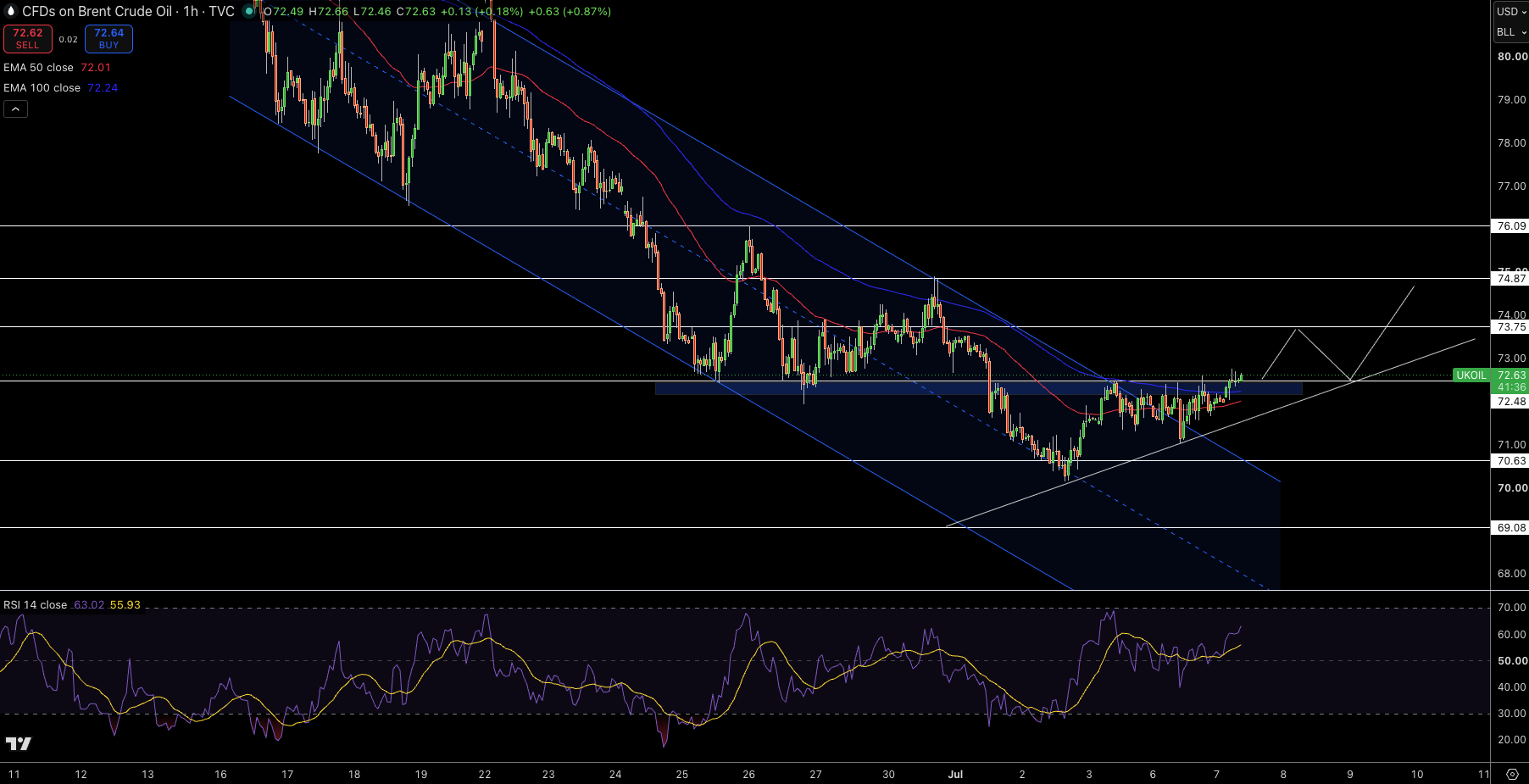Click the 74.87 horizontal line price label

(1511, 279)
